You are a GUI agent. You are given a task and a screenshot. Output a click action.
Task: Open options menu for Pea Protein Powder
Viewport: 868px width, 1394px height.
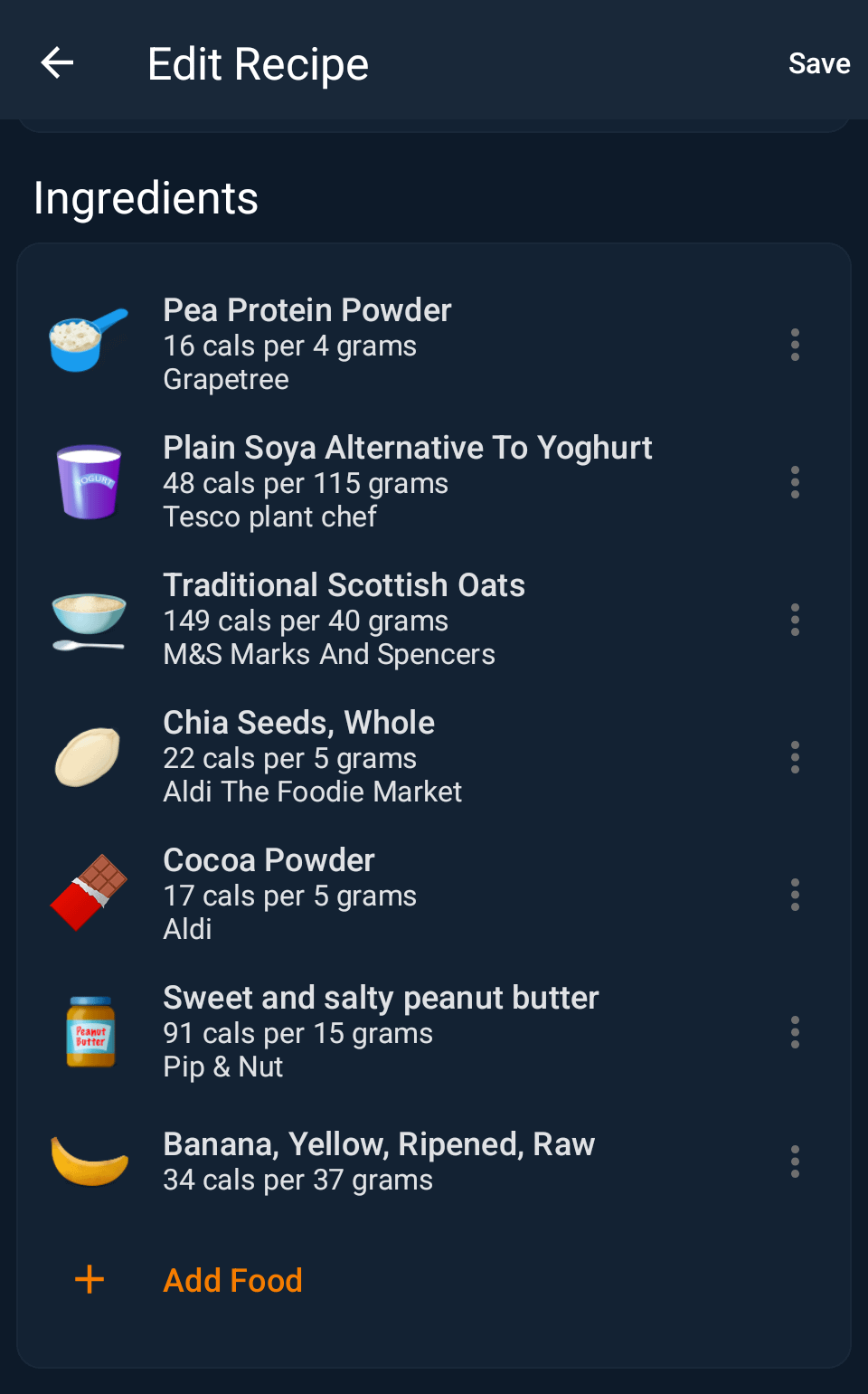(x=795, y=345)
